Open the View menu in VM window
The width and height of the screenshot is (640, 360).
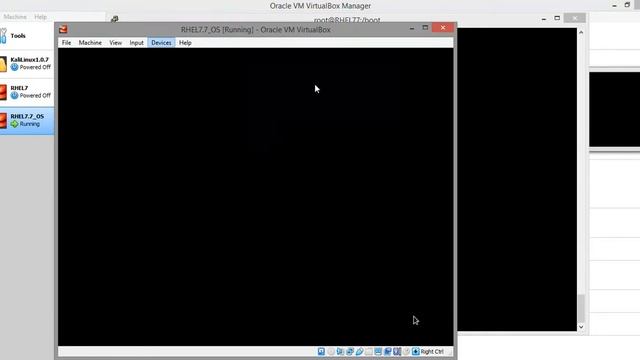(116, 42)
